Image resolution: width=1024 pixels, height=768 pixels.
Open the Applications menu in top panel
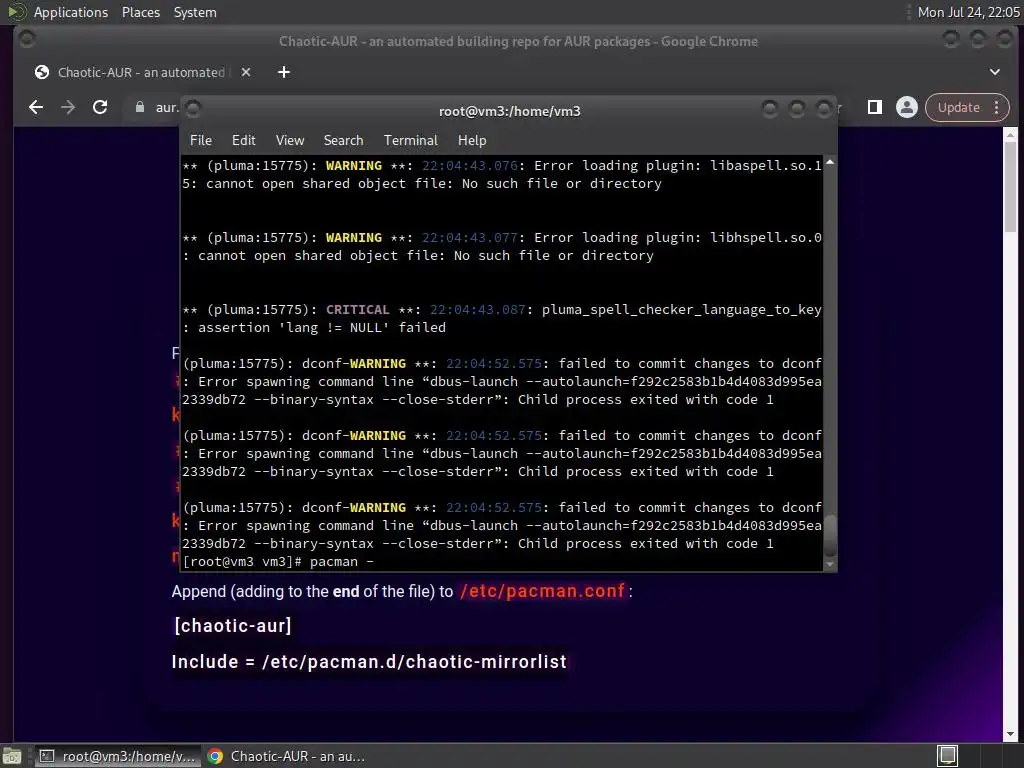click(x=71, y=12)
